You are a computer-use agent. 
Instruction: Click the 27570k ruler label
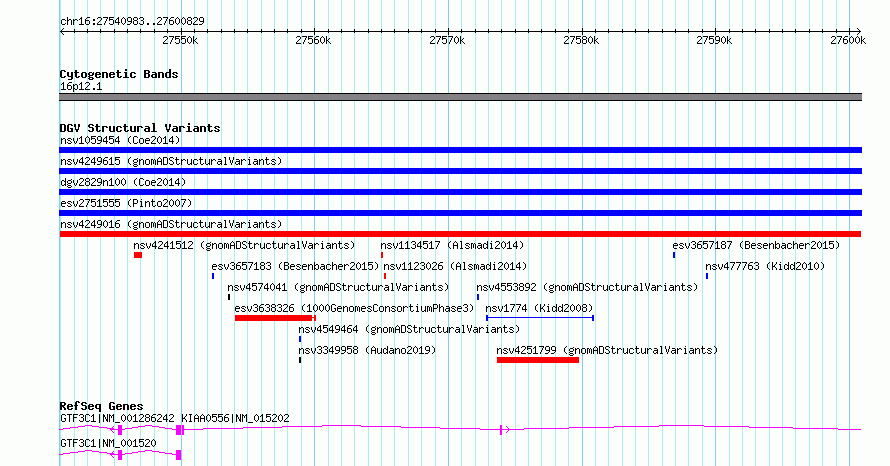tap(447, 40)
